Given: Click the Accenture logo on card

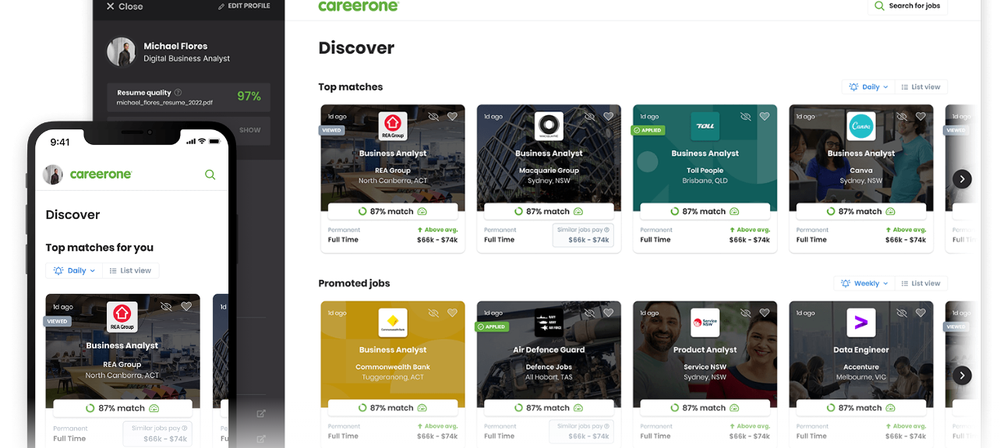Looking at the screenshot, I should coord(862,323).
